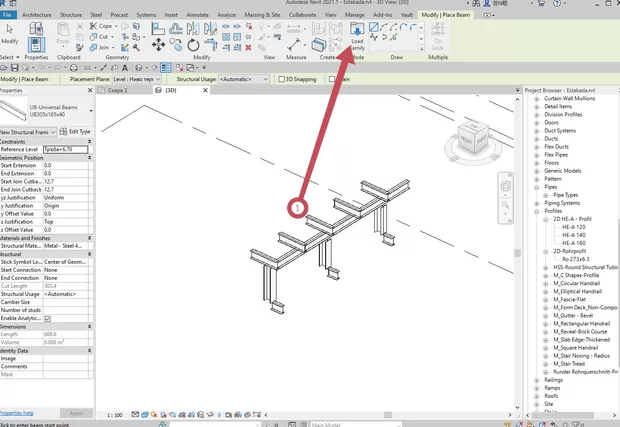Open the Properties ribbon button
620x427 pixels.
pyautogui.click(x=37, y=42)
